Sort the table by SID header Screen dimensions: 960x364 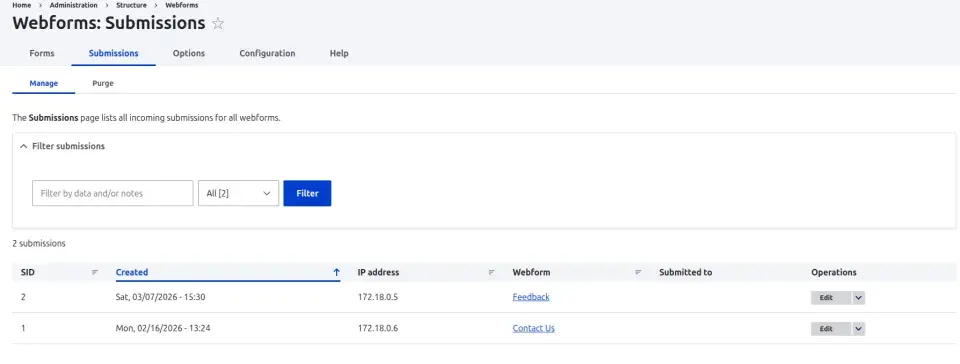pyautogui.click(x=28, y=272)
